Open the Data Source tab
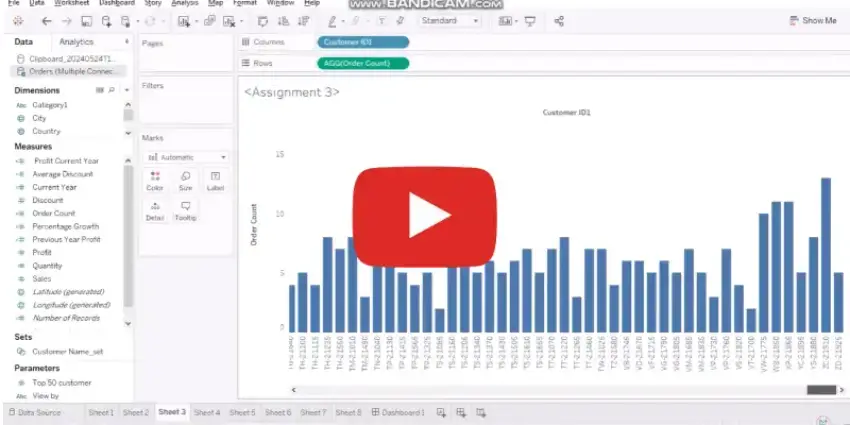The width and height of the screenshot is (850, 425). [x=39, y=412]
